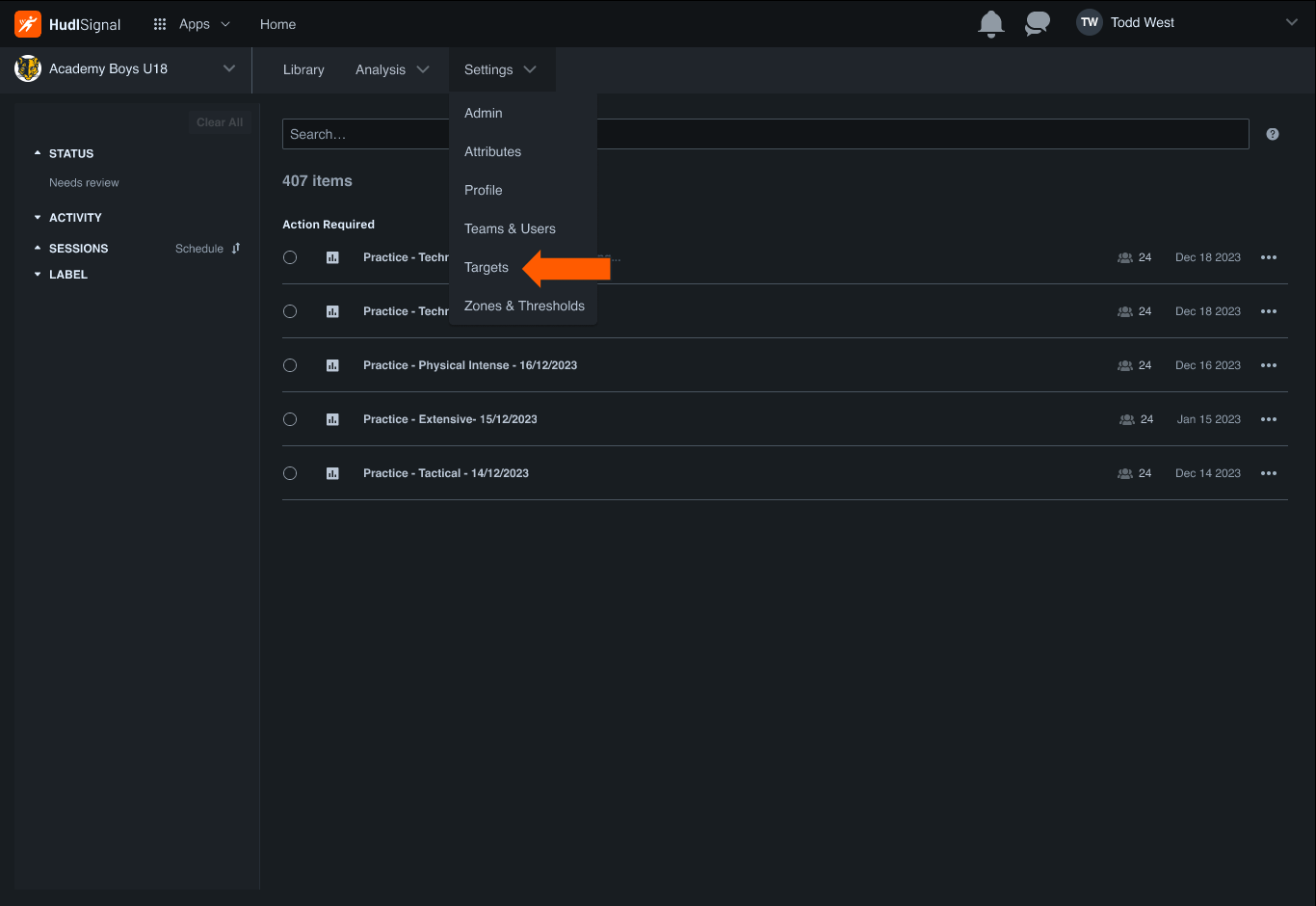Collapse the Settings dropdown menu
1316x906 pixels.
click(501, 69)
